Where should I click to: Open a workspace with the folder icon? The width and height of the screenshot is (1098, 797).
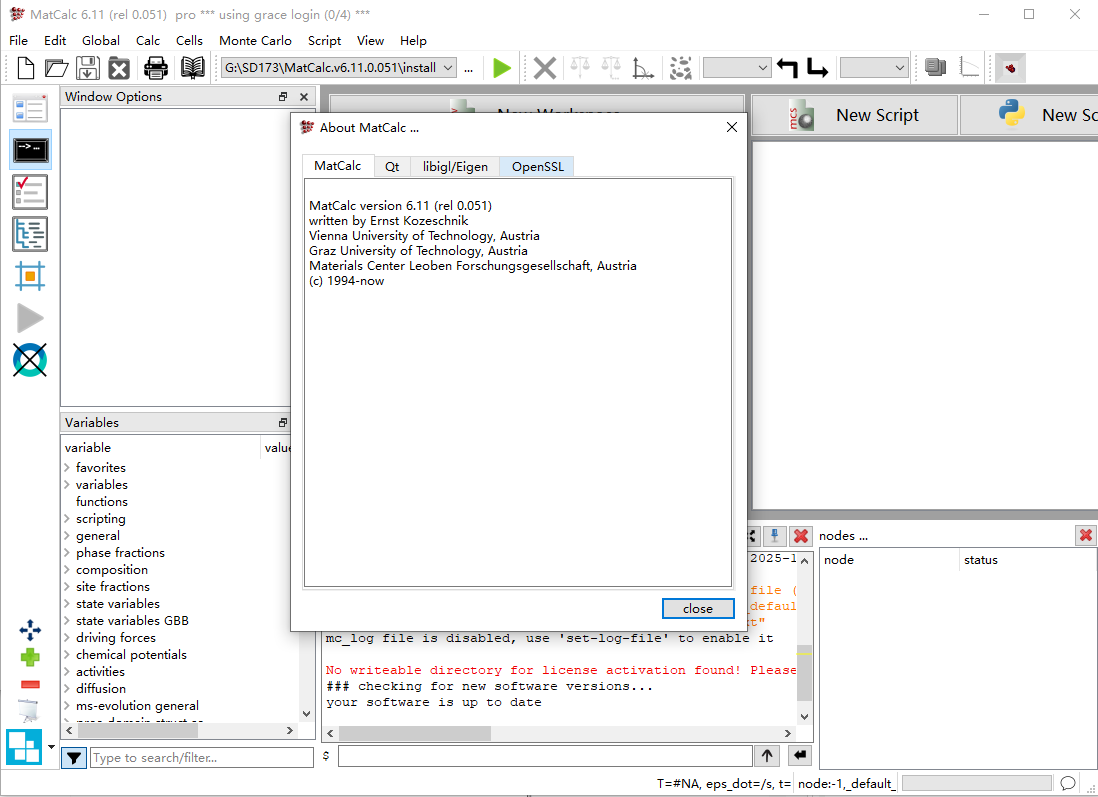56,68
